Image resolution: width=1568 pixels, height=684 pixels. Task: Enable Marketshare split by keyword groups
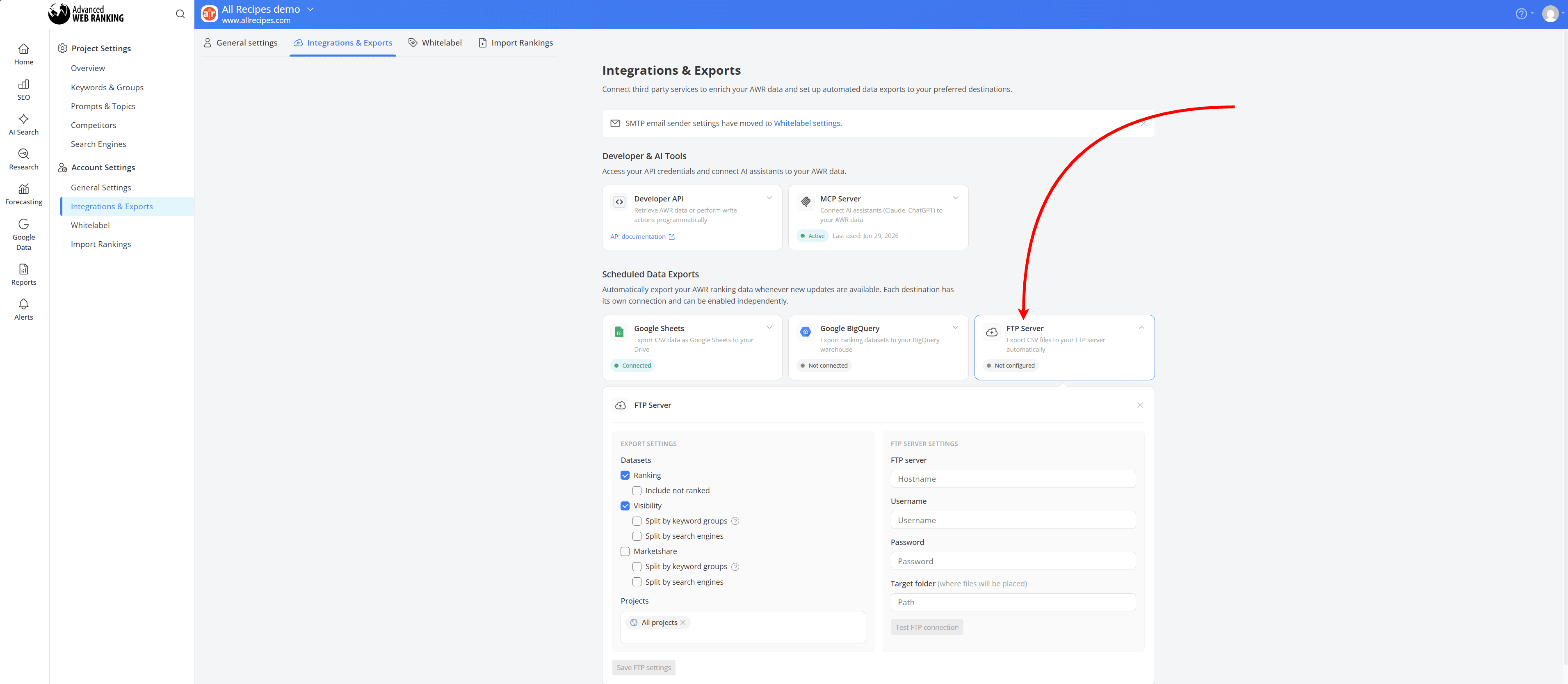tap(637, 567)
